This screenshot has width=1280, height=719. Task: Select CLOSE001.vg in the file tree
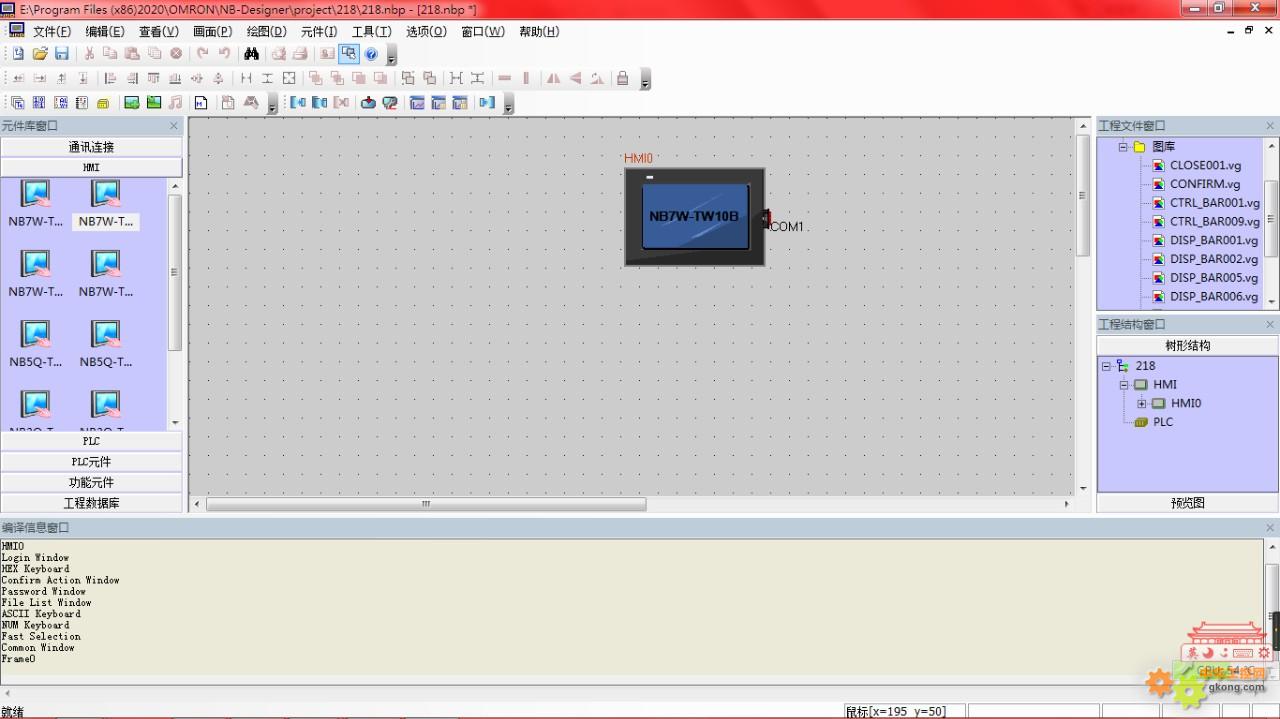tap(1205, 166)
